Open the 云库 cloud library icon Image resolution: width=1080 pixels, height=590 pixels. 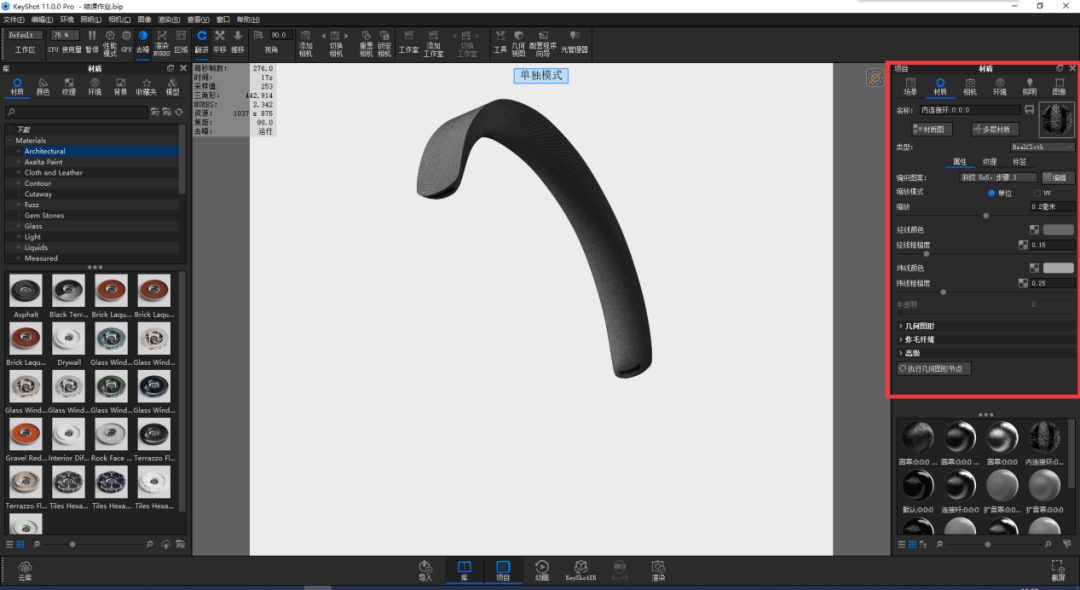click(25, 571)
